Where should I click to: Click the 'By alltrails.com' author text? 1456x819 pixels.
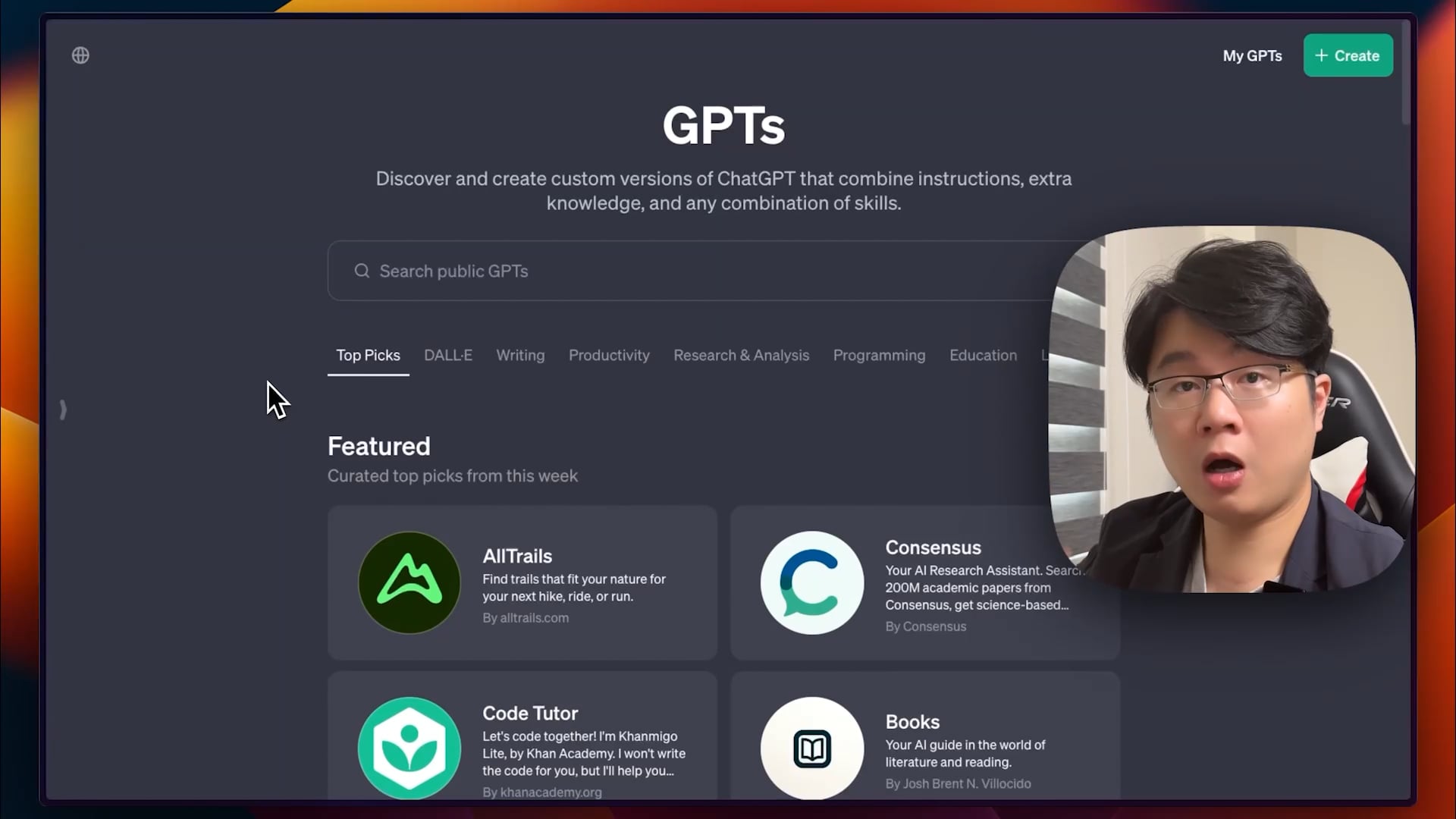pyautogui.click(x=526, y=618)
